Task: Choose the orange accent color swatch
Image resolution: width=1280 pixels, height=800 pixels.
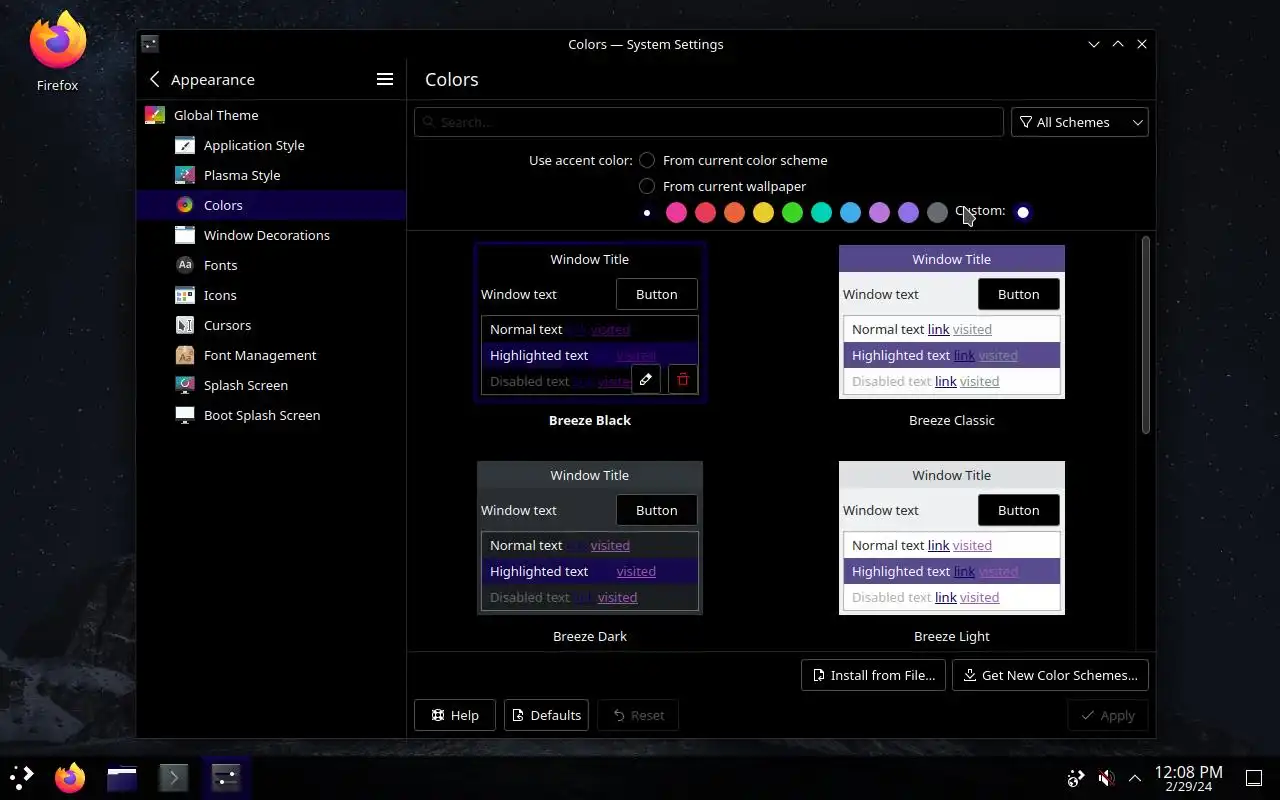Action: 734,212
